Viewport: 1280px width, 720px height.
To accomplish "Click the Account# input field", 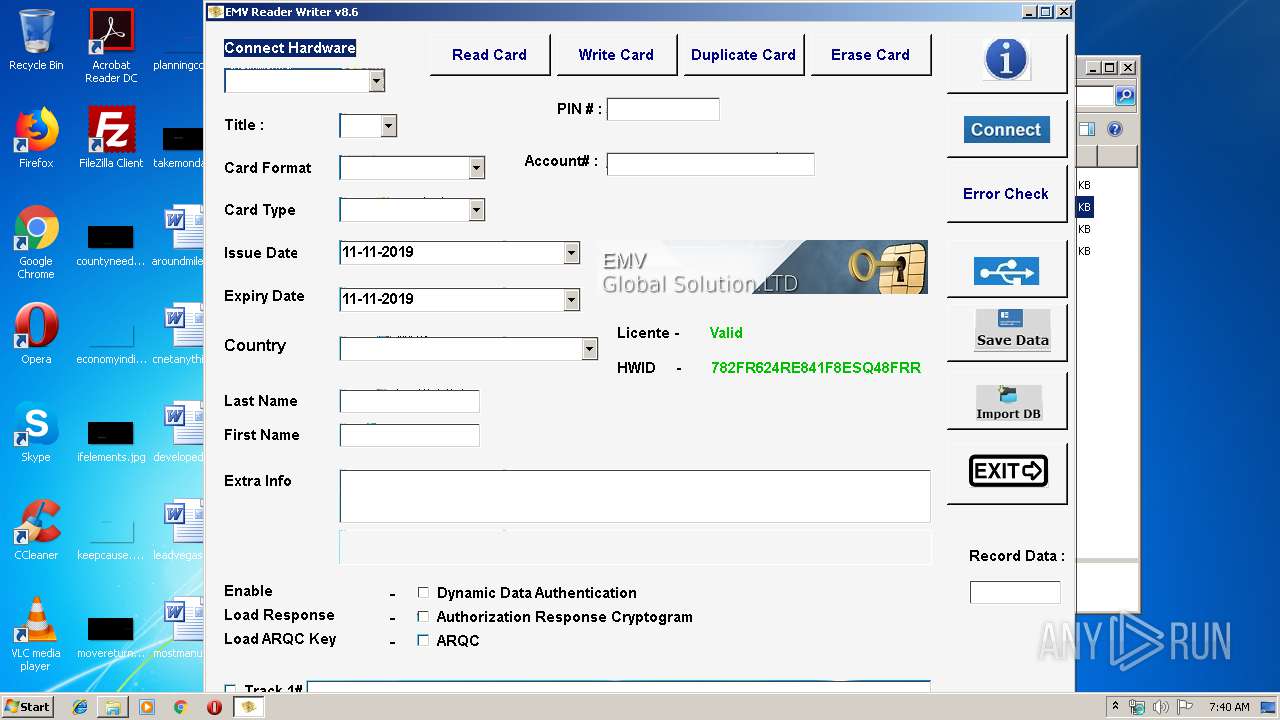I will pos(711,164).
